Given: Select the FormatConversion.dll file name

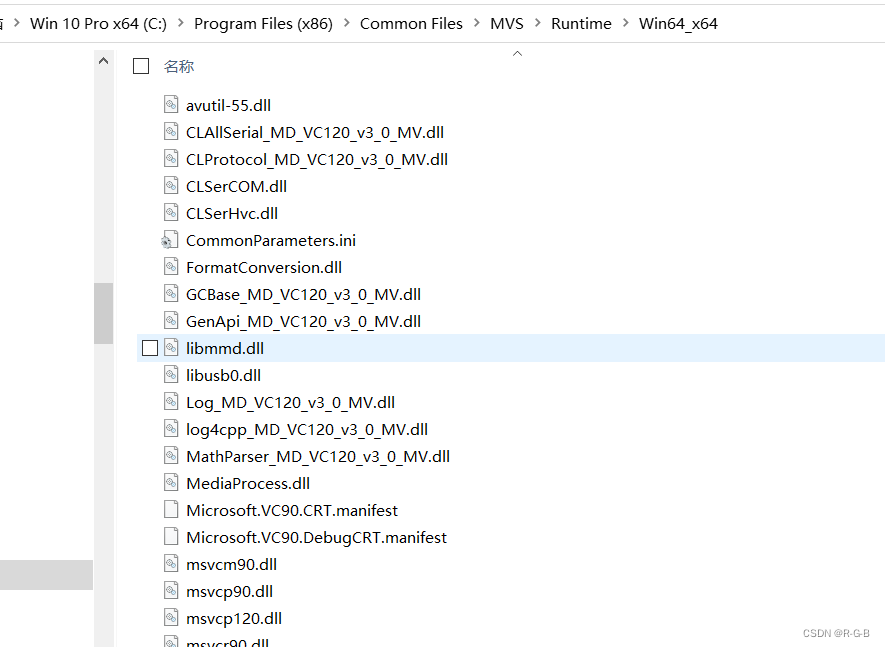Looking at the screenshot, I should coord(264,268).
